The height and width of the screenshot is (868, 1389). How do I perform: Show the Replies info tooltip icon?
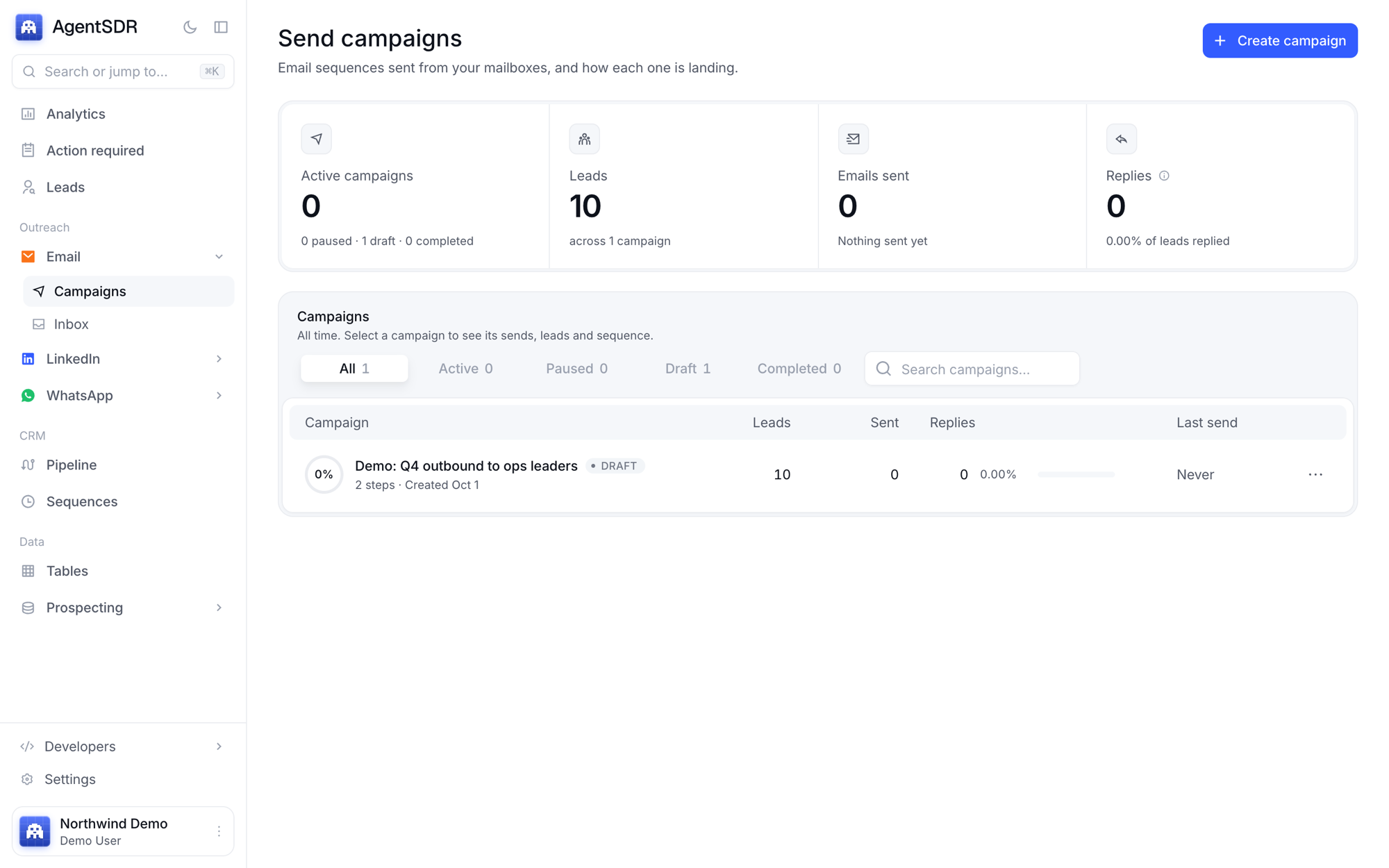1165,176
